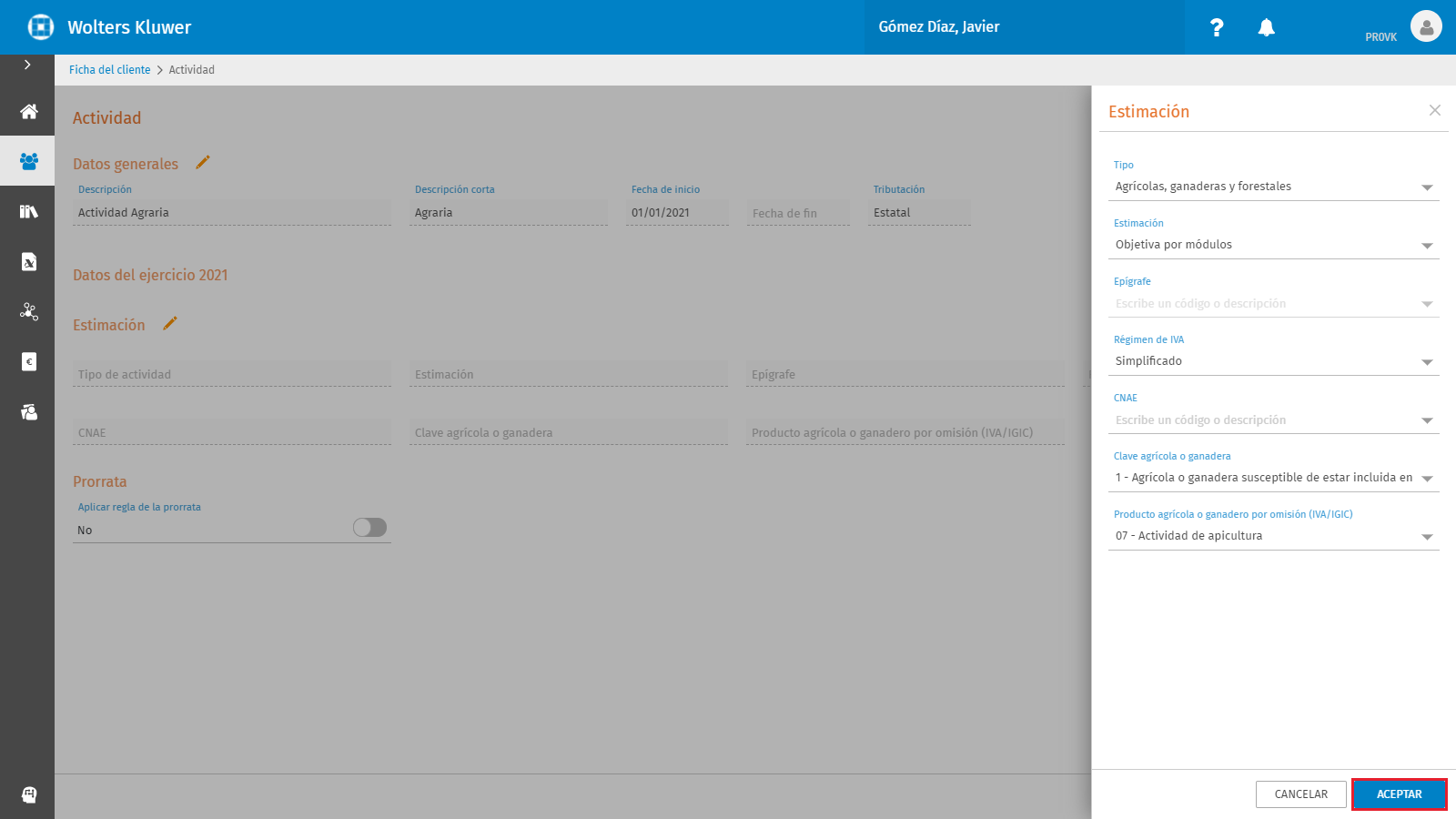Viewport: 1456px width, 819px height.
Task: Click the PROVK user label
Action: tap(1380, 37)
